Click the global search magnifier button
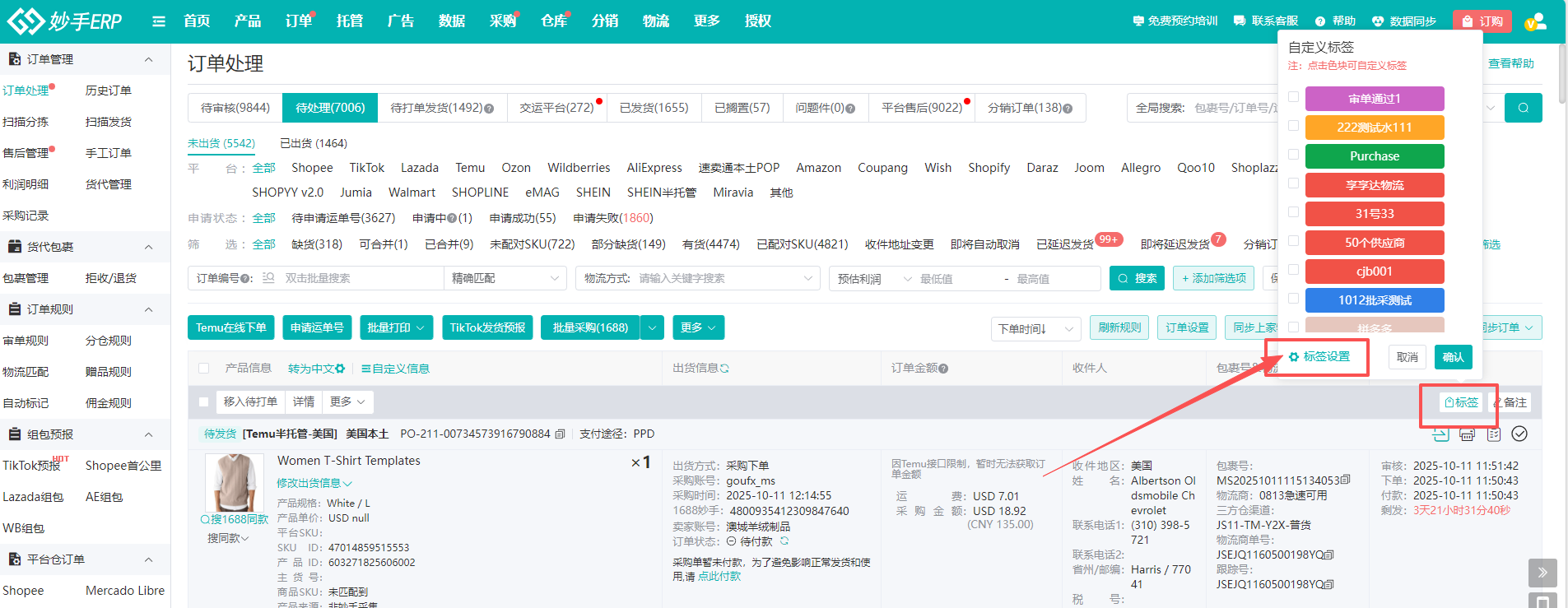 1523,108
